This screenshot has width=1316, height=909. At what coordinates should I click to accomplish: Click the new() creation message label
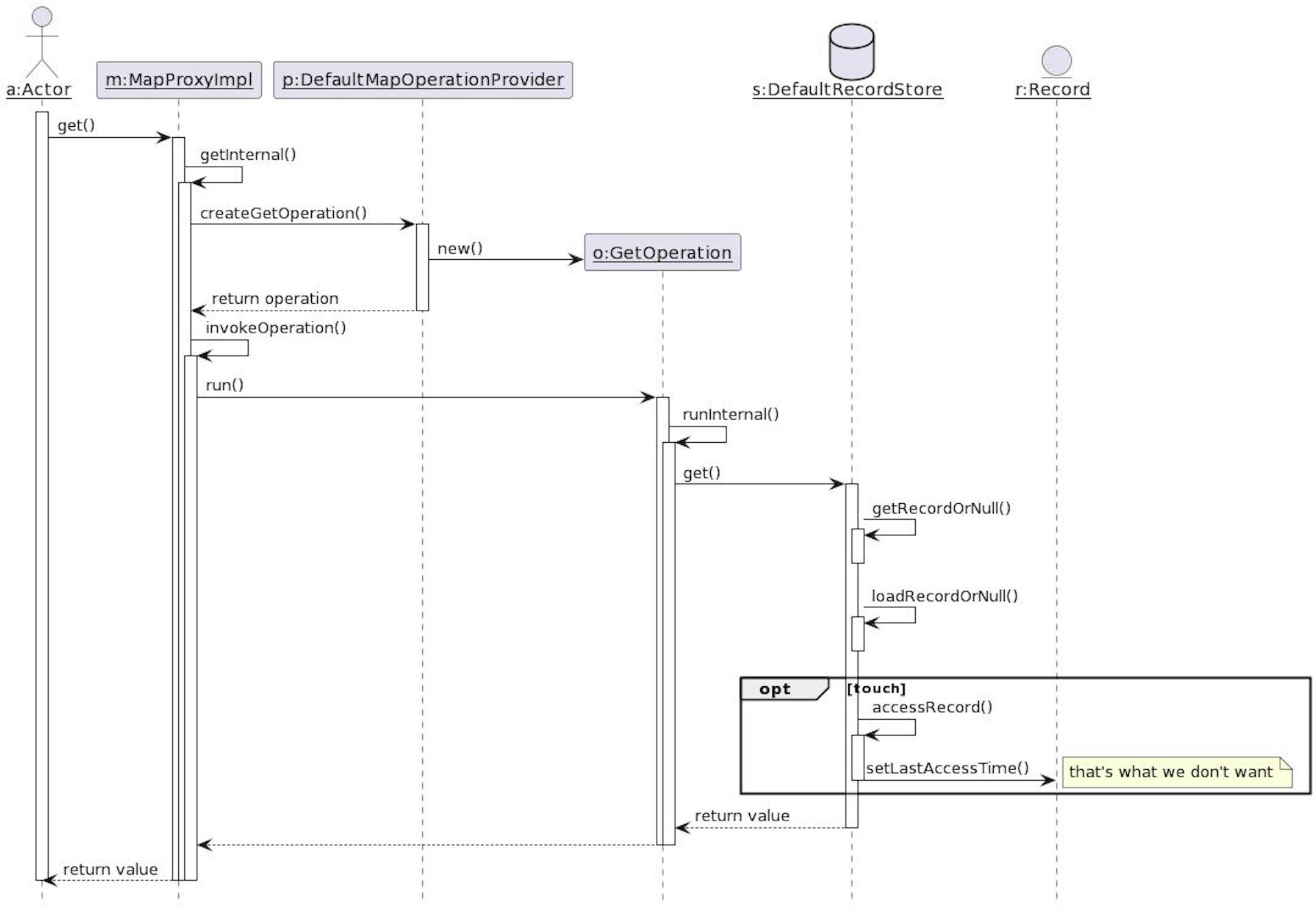(460, 249)
